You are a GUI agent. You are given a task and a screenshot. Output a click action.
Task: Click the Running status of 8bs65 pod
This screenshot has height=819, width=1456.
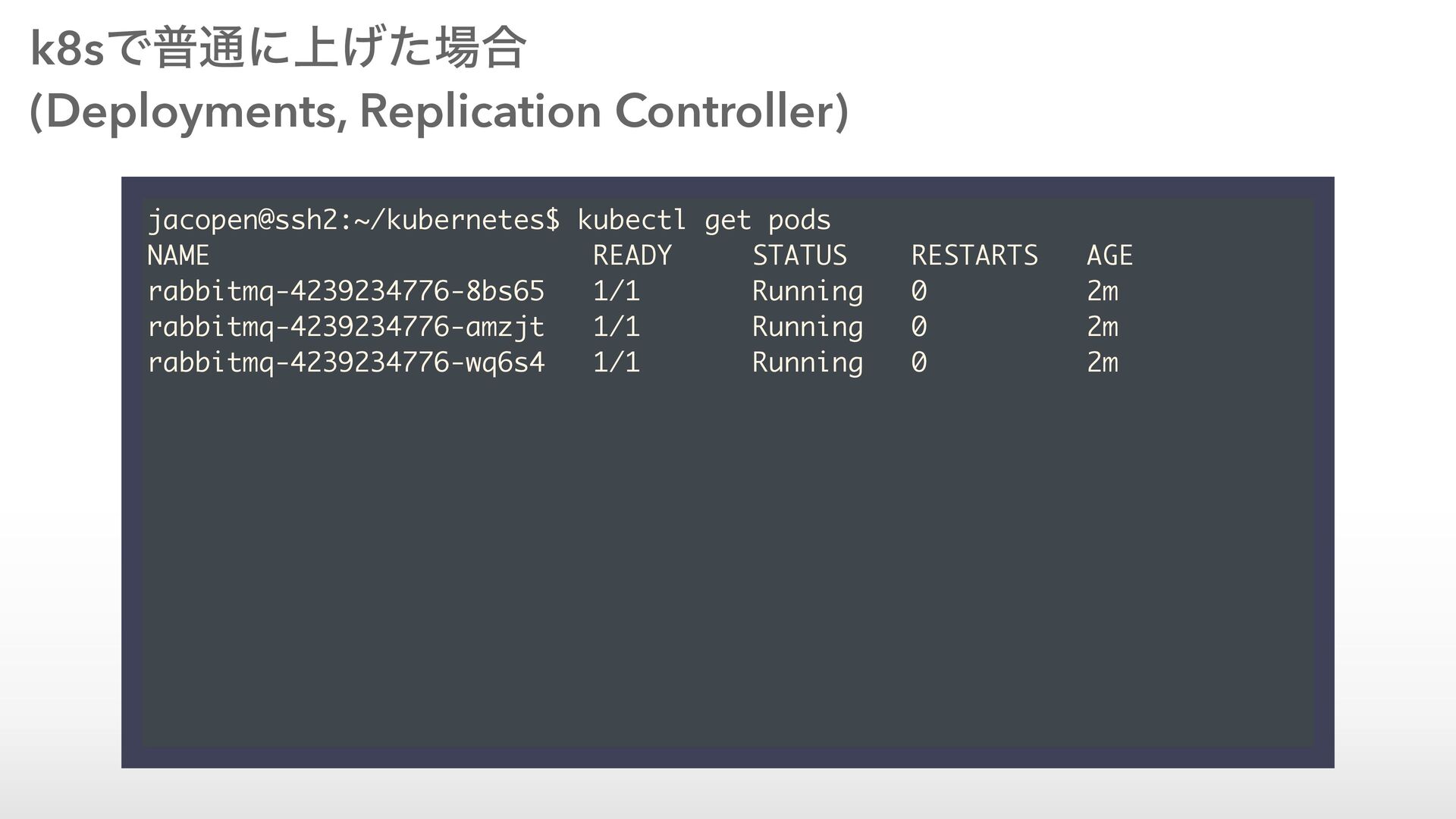click(808, 291)
